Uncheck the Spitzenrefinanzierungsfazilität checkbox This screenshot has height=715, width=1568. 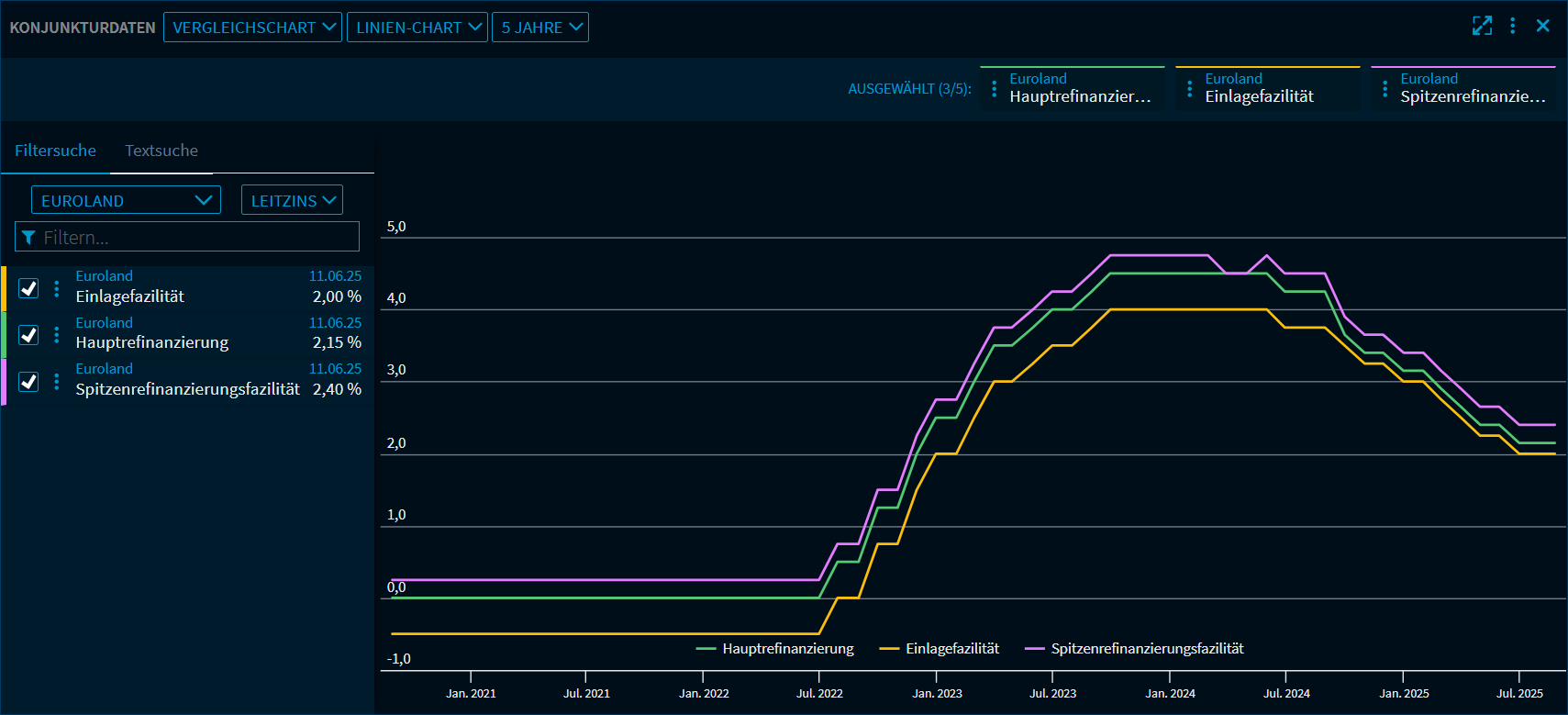click(x=28, y=381)
